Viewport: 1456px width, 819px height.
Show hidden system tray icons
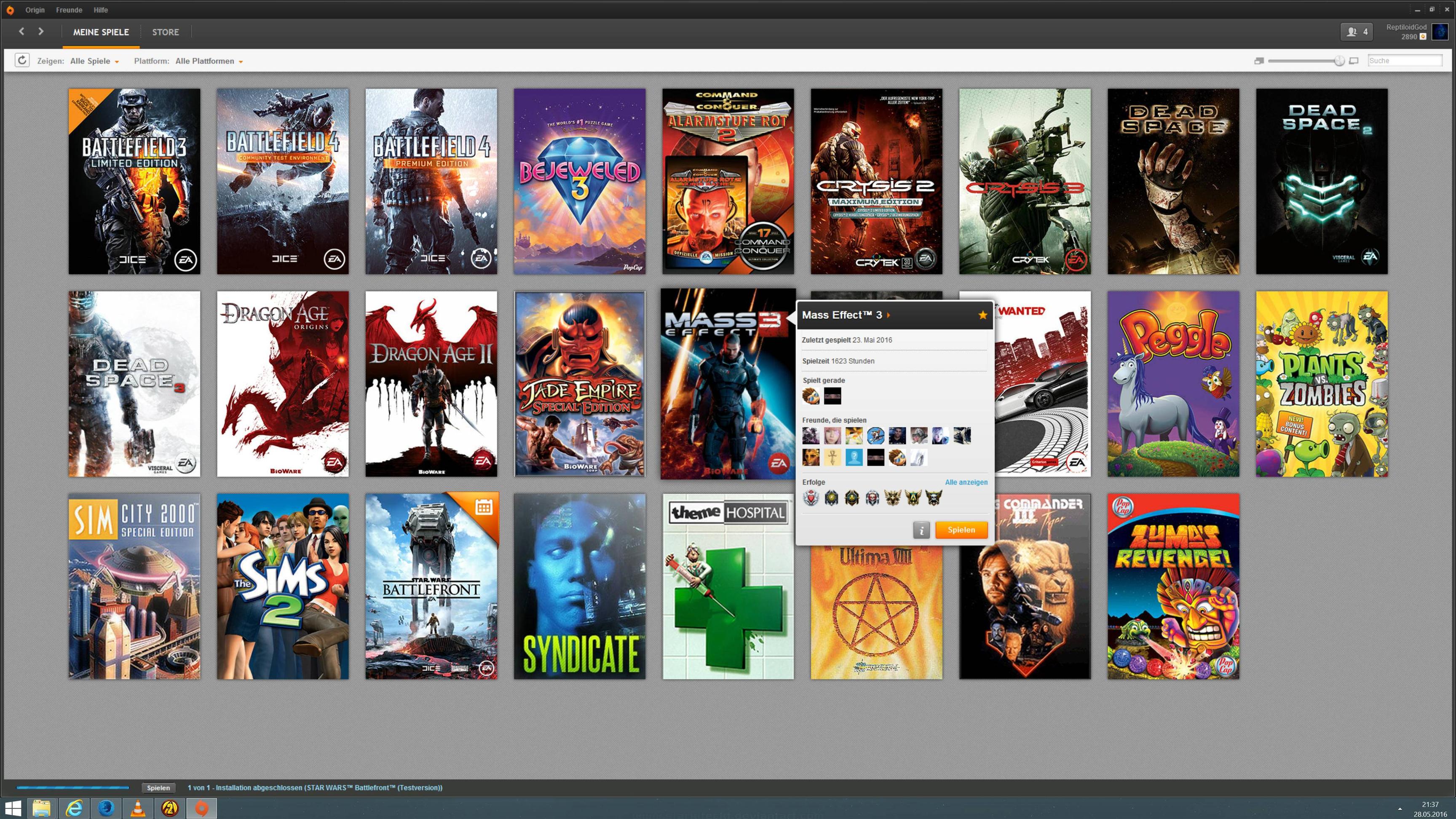1400,809
